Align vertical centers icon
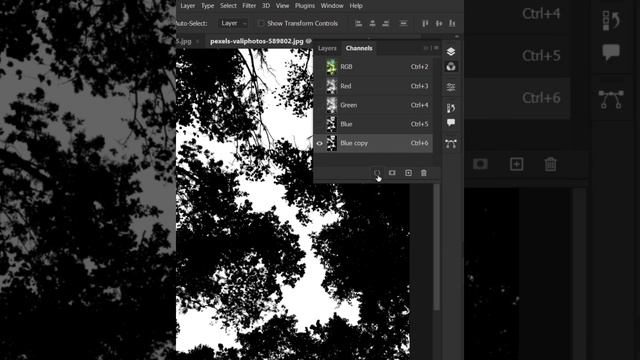 pyautogui.click(x=439, y=24)
